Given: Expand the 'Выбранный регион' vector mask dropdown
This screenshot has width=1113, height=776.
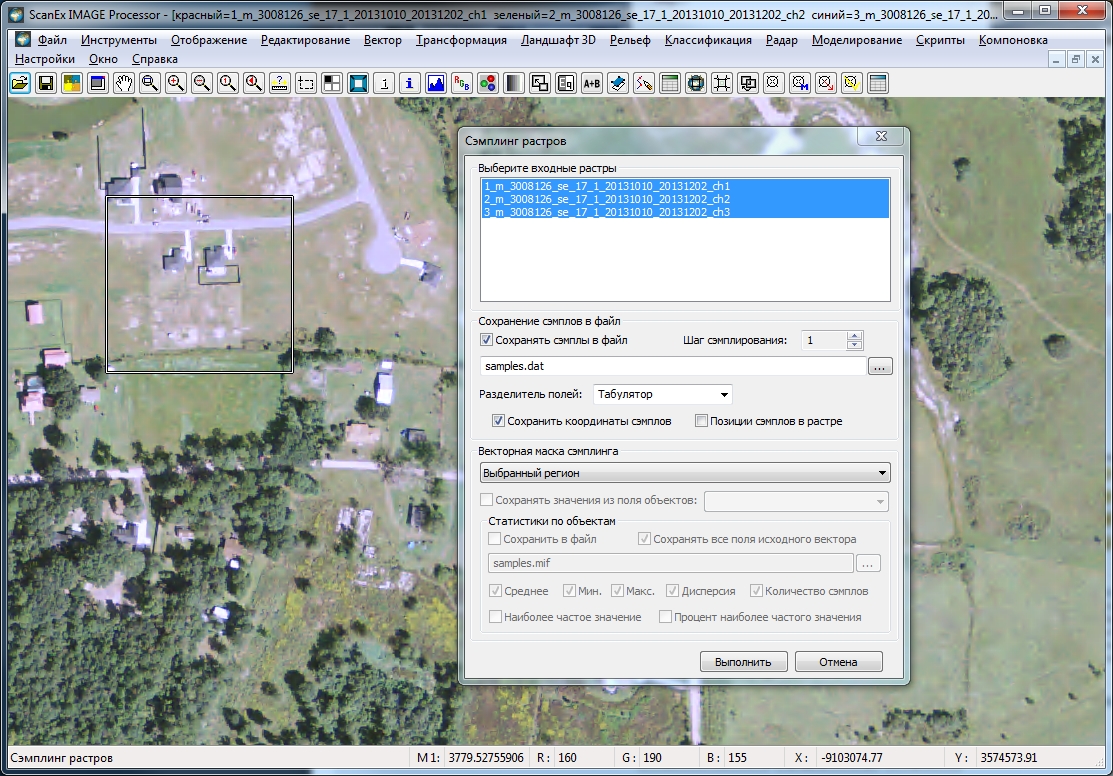Looking at the screenshot, I should (x=685, y=473).
